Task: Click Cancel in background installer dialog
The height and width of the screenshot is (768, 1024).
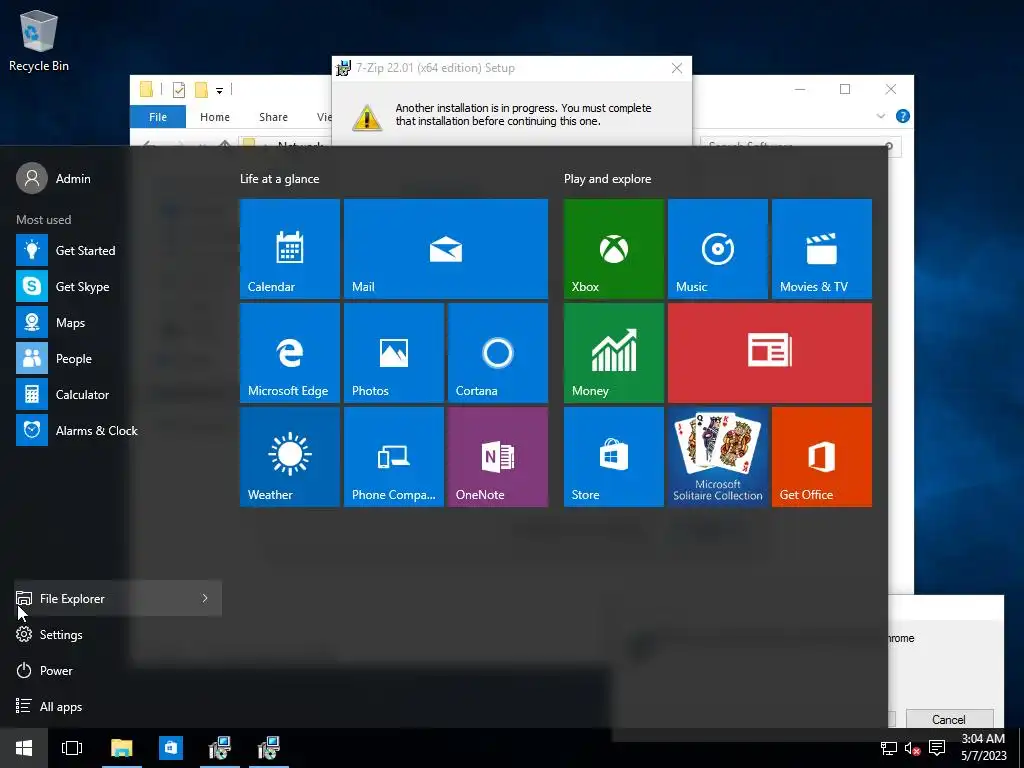Action: (x=949, y=719)
